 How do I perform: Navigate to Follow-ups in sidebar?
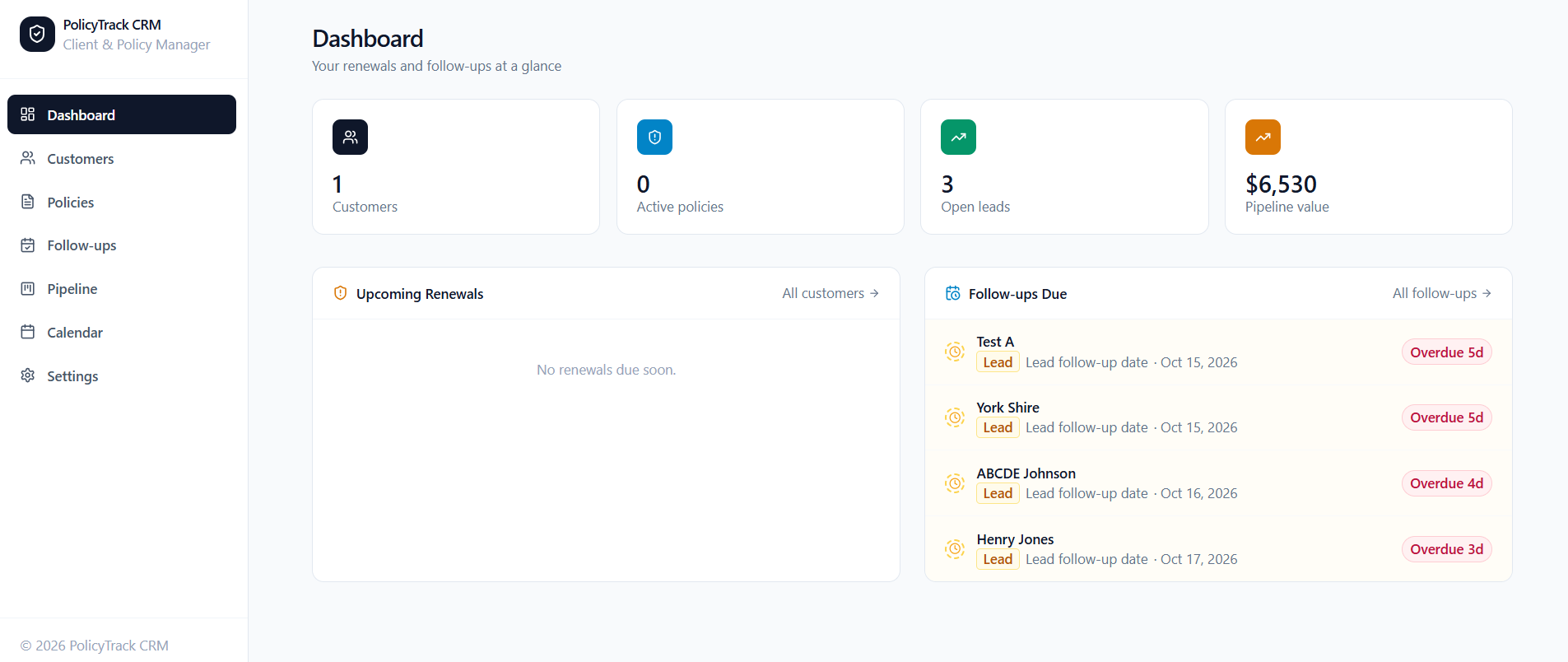(x=122, y=245)
